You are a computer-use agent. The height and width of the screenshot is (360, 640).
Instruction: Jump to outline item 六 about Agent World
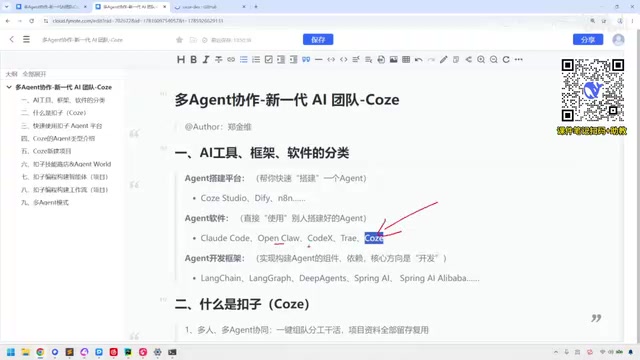pyautogui.click(x=66, y=164)
